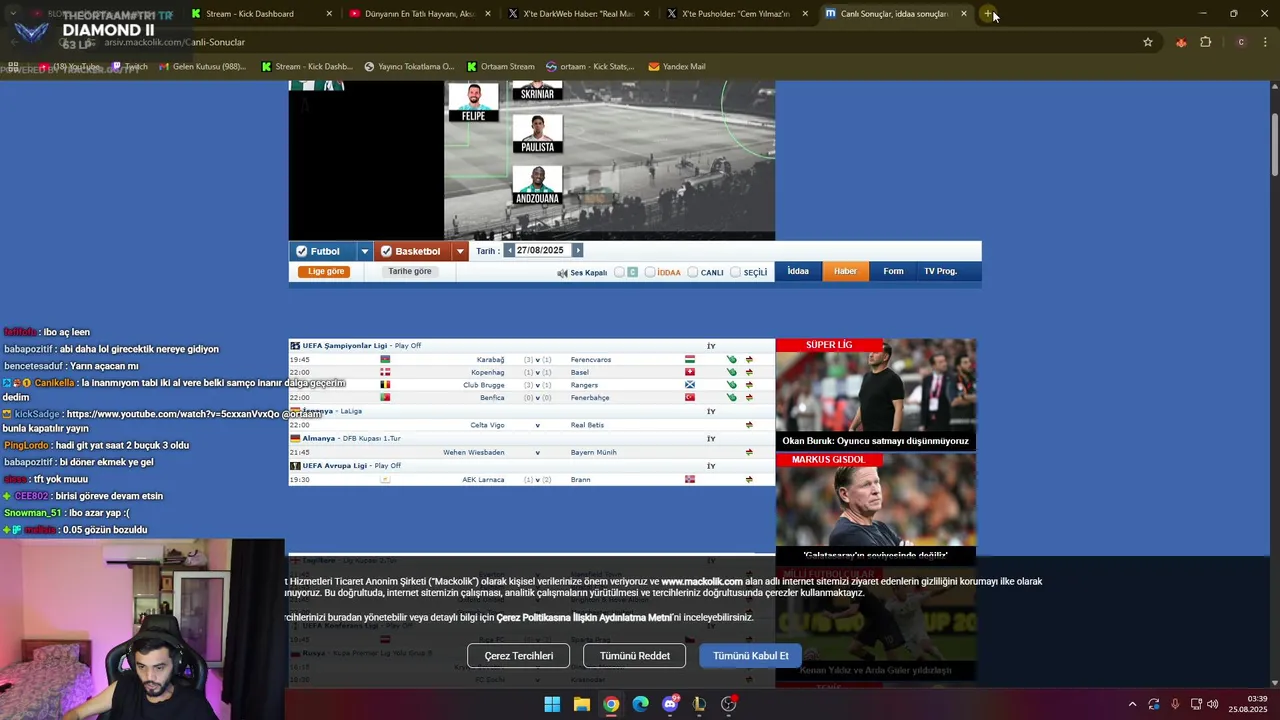Screen dimensions: 1280x720
Task: Open the Gelen Kutusu bookmark
Action: [202, 67]
